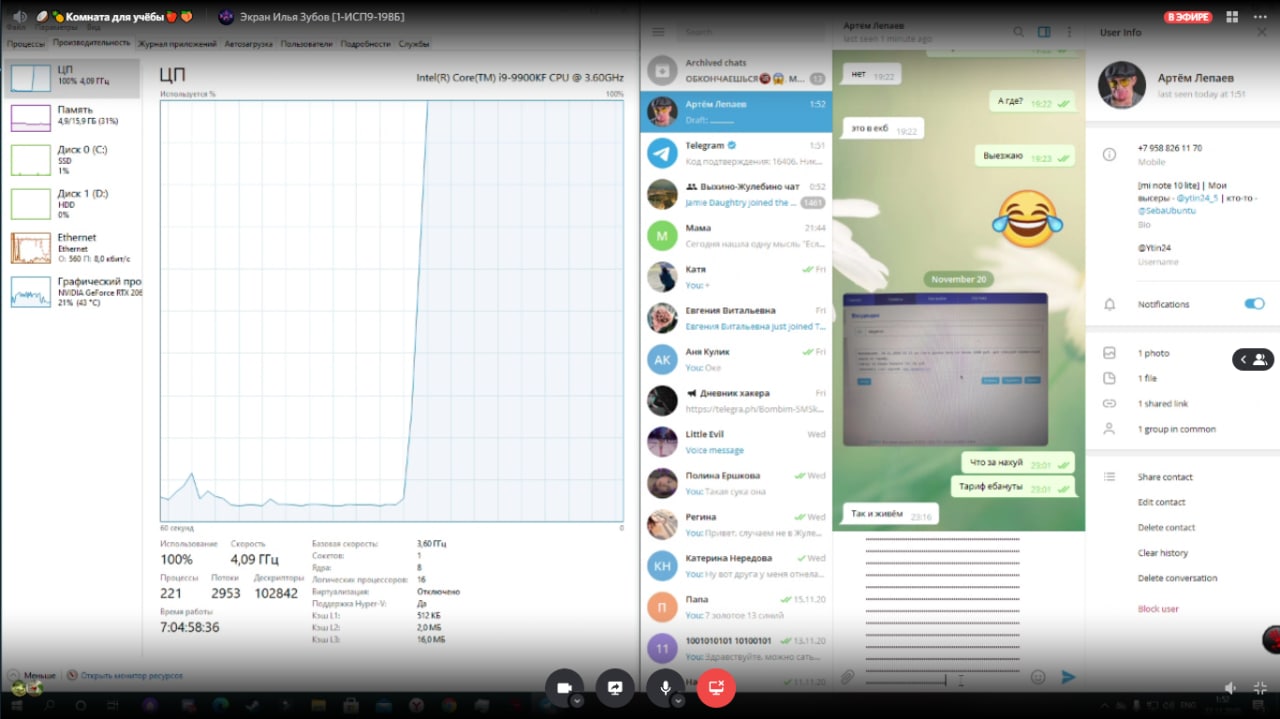Open chat with Регина
The height and width of the screenshot is (719, 1280).
tap(736, 524)
